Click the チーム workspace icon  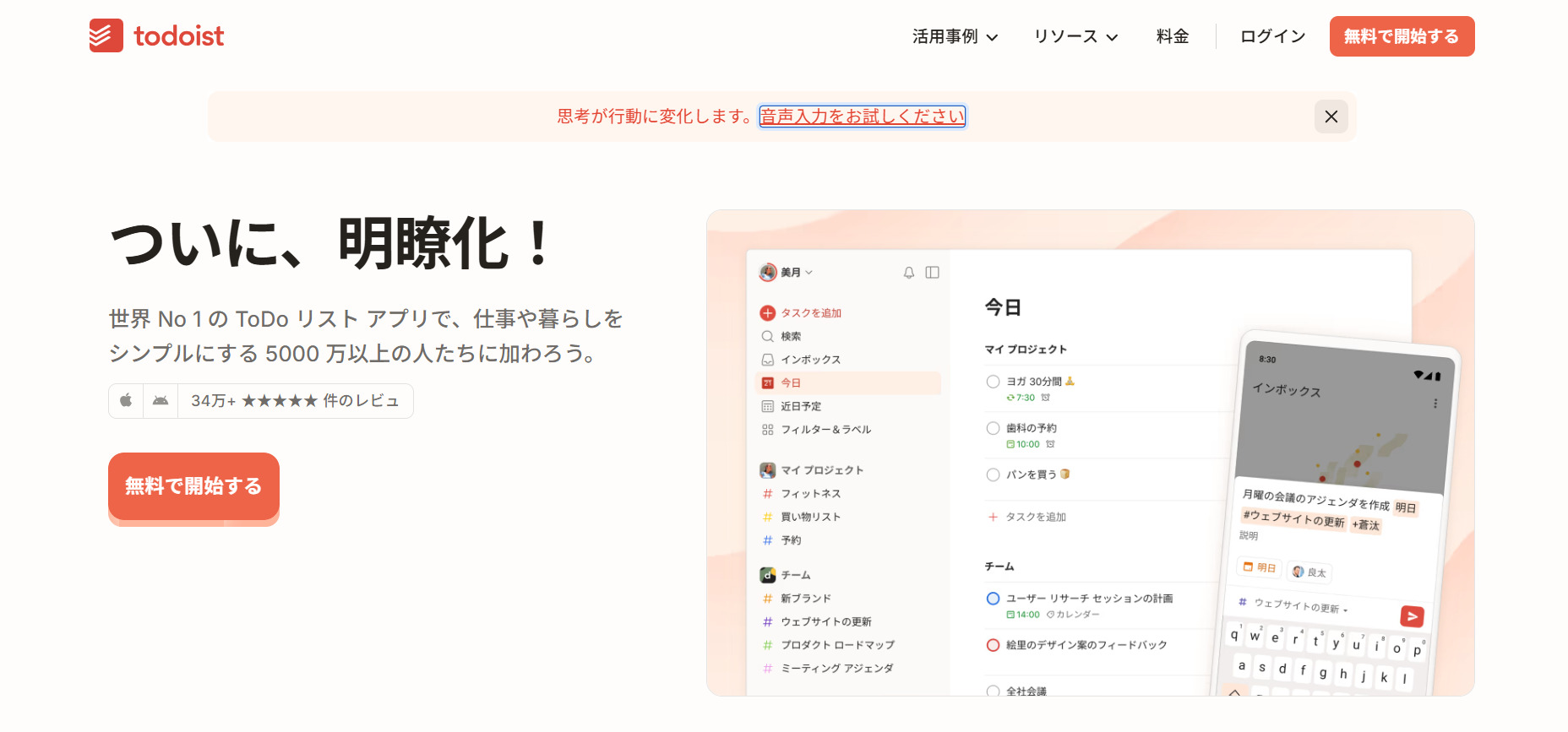coord(767,575)
